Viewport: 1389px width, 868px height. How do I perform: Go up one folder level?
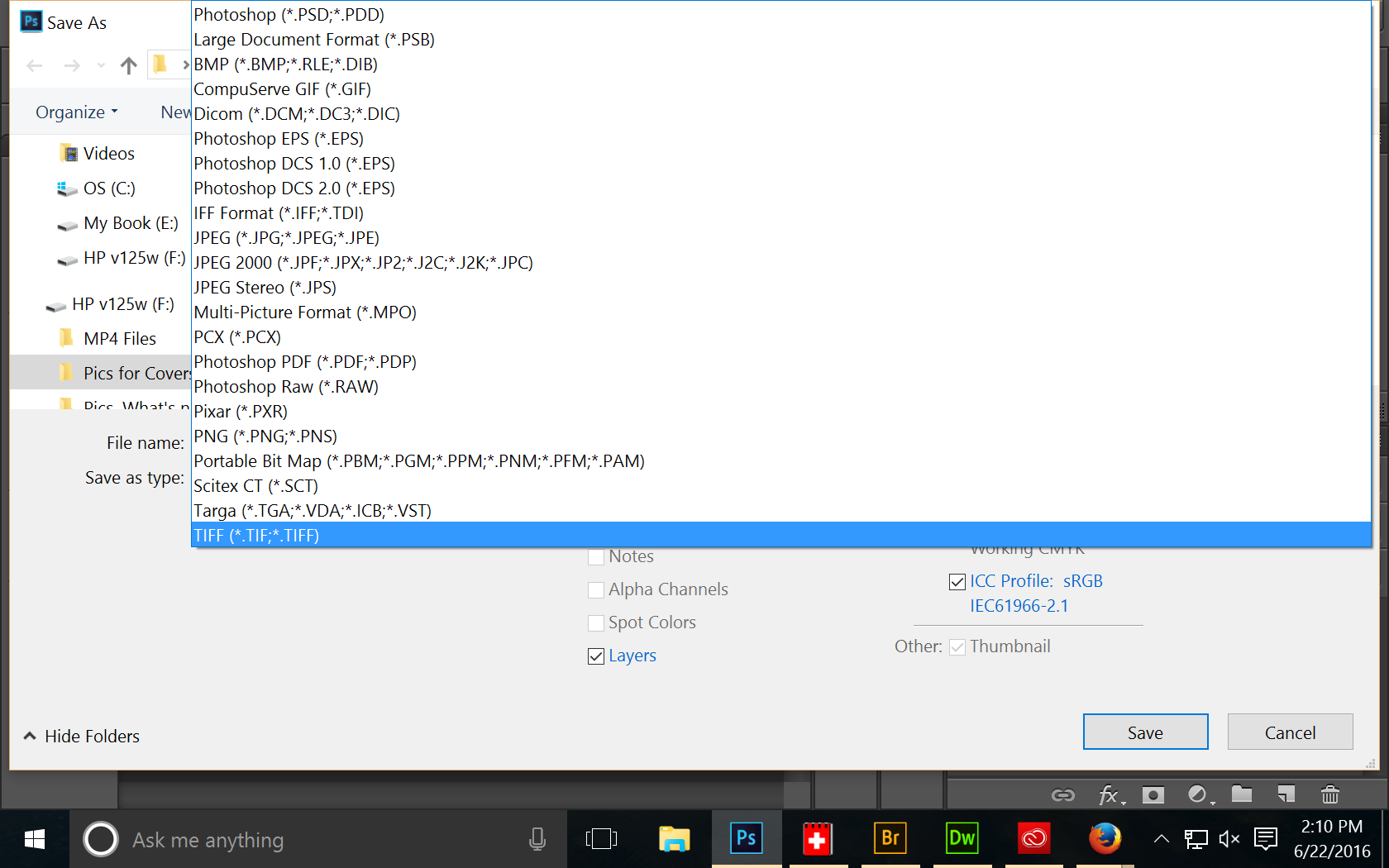[x=128, y=65]
